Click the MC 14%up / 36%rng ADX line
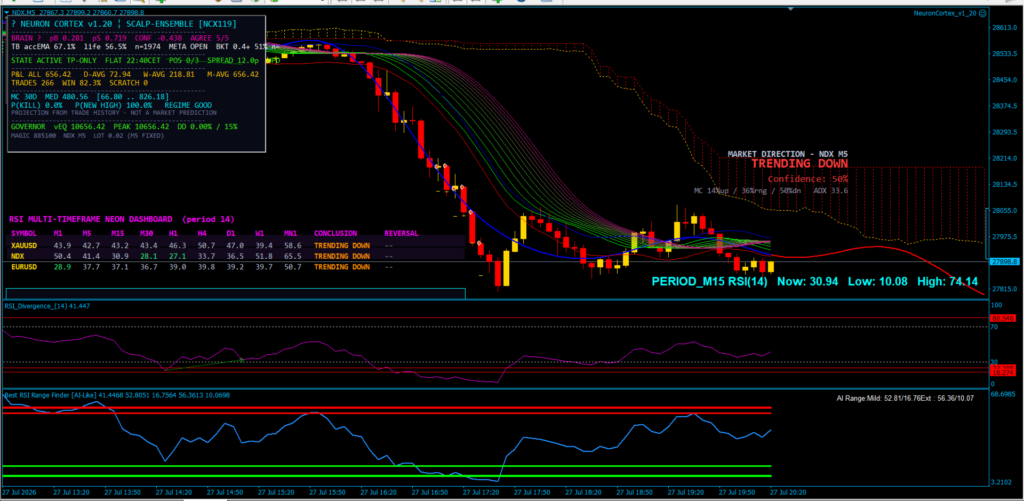This screenshot has width=1024, height=501. click(771, 191)
